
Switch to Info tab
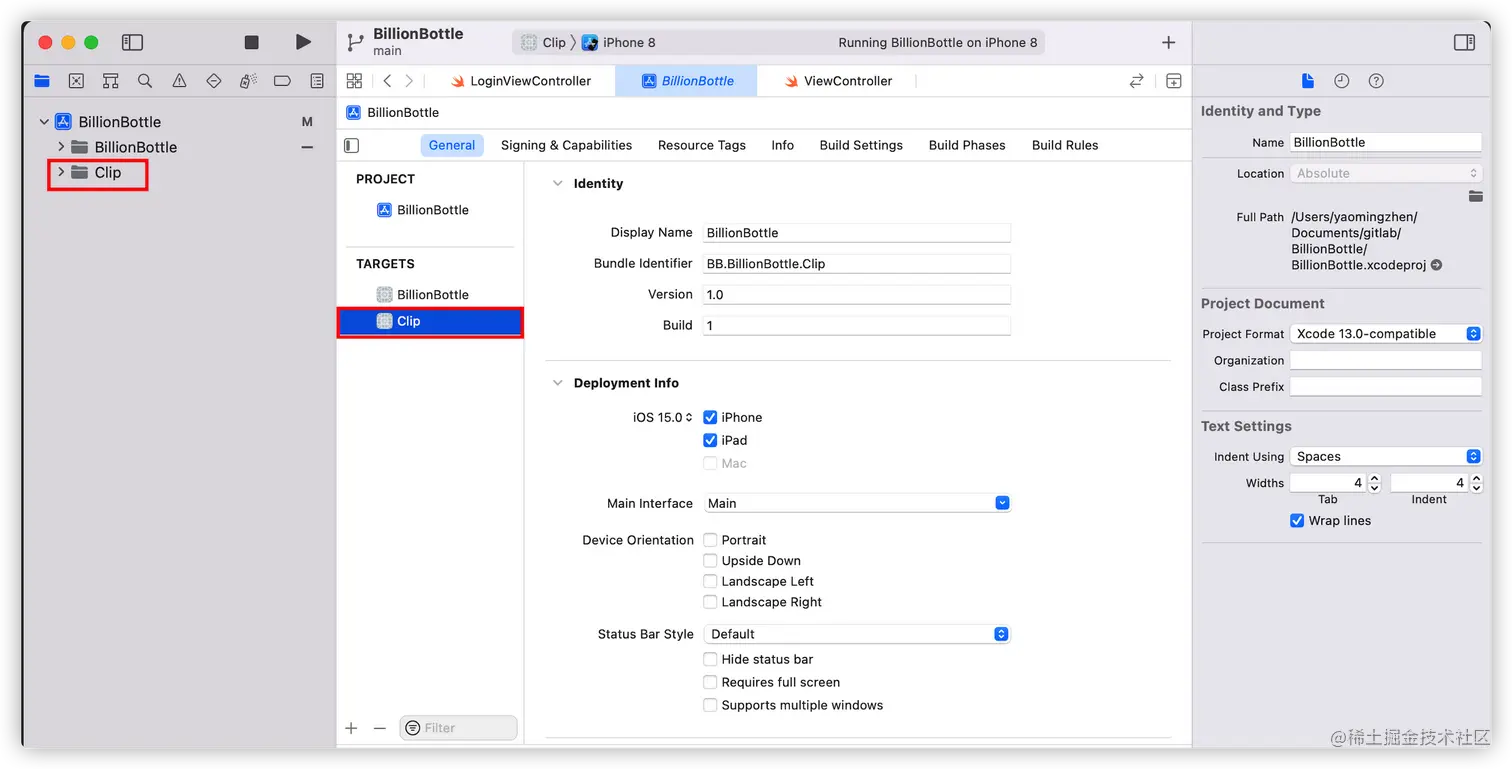[x=782, y=145]
